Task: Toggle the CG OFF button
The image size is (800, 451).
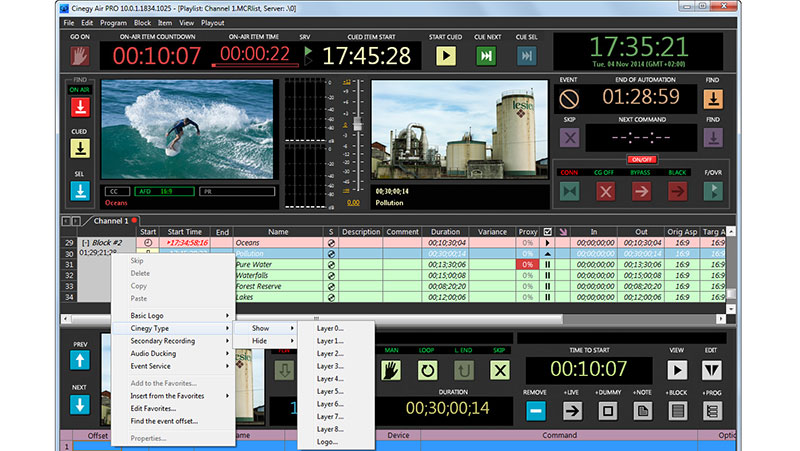Action: [605, 191]
